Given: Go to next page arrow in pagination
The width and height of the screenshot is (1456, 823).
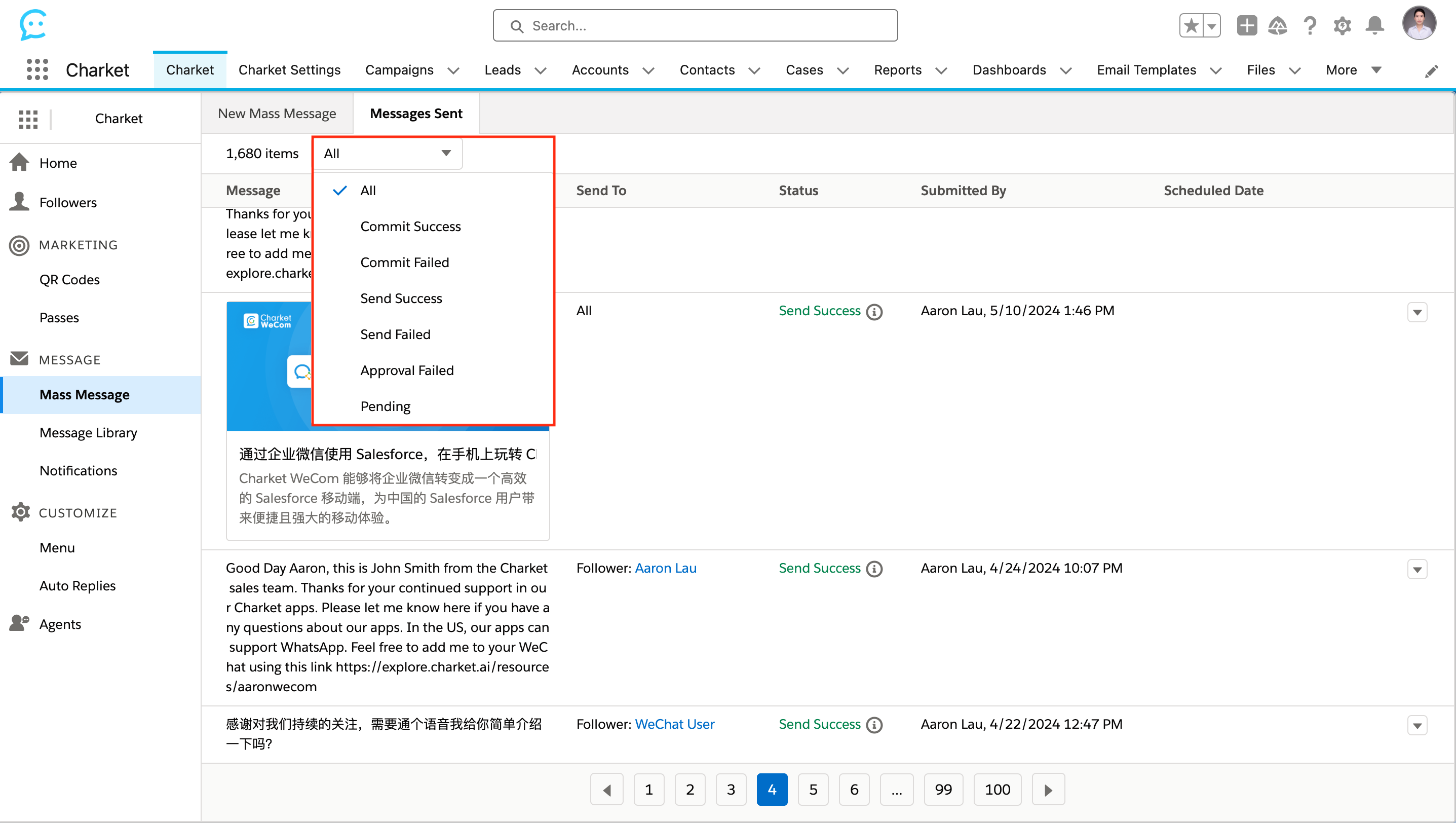Looking at the screenshot, I should pyautogui.click(x=1049, y=790).
